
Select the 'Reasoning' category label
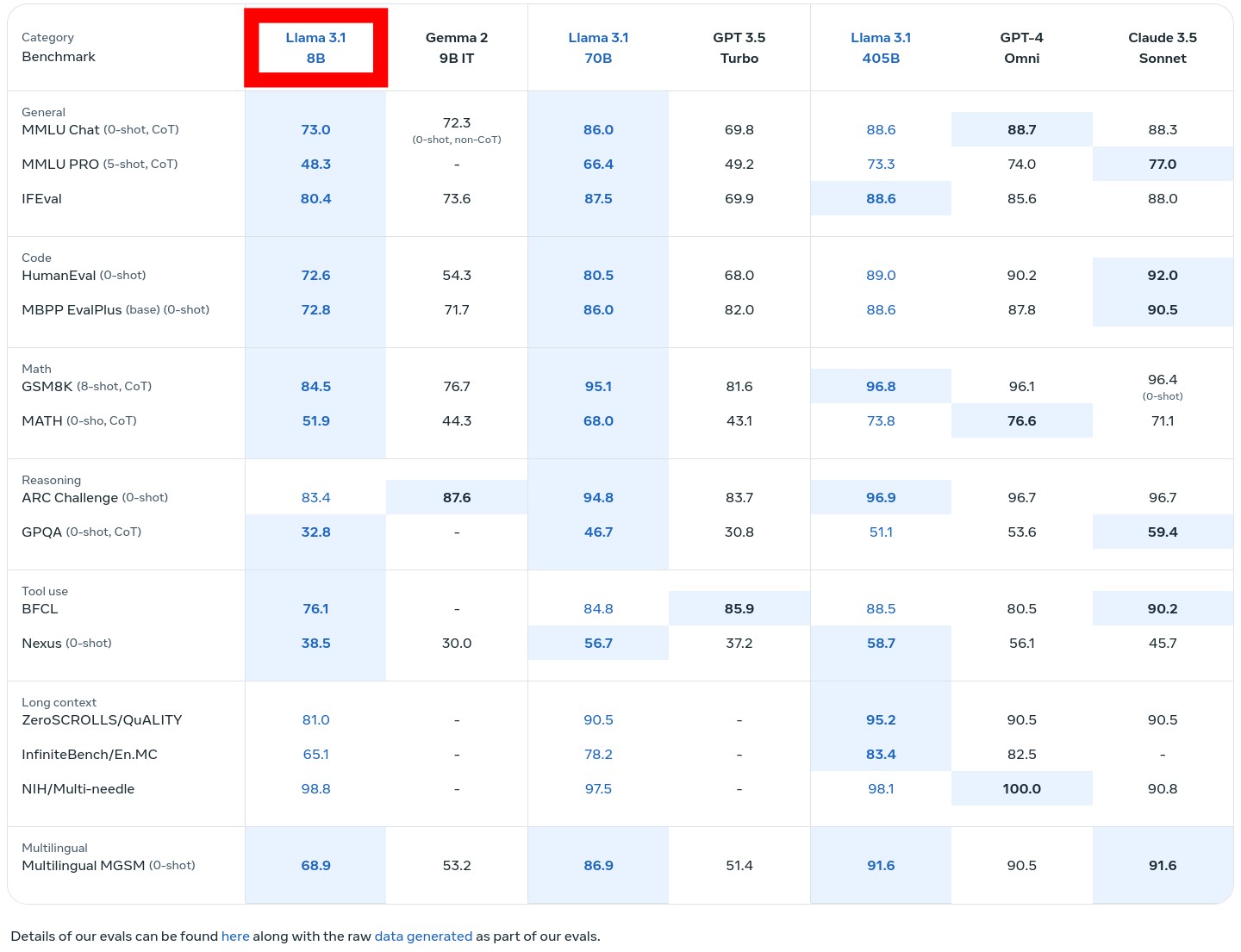tap(52, 480)
